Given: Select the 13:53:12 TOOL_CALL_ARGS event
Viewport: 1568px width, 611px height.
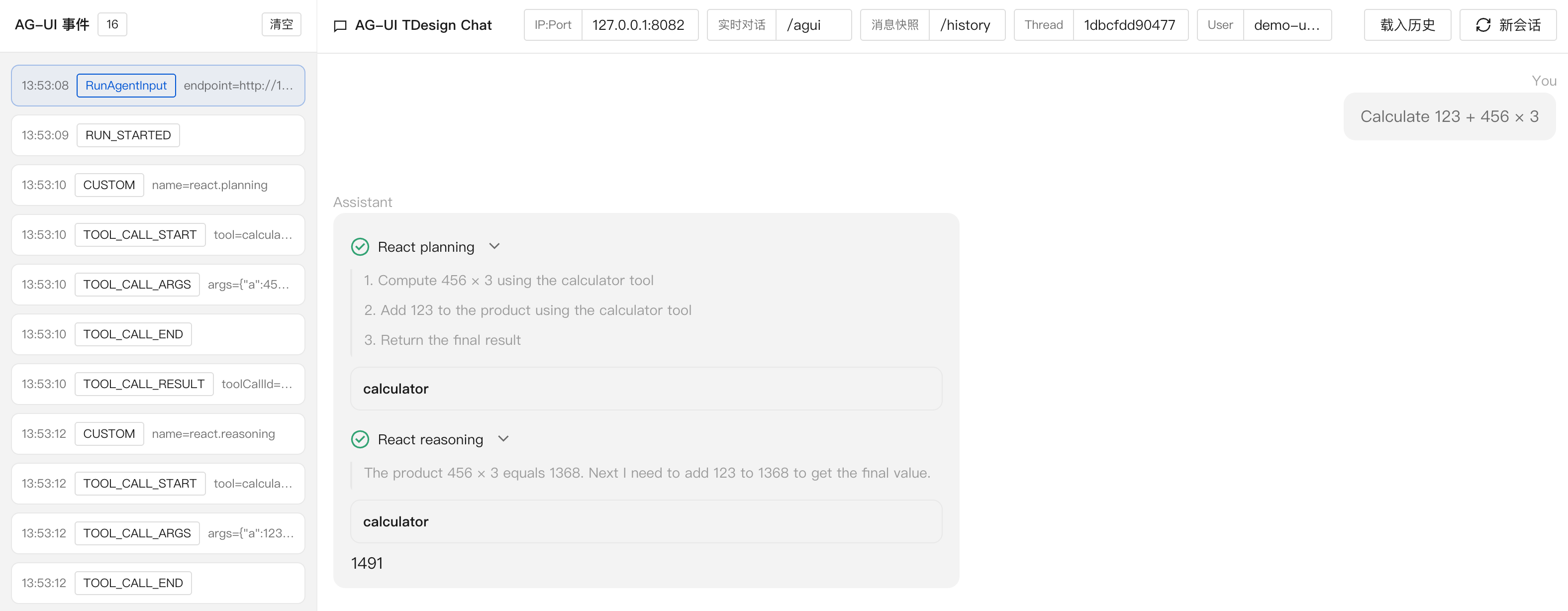Looking at the screenshot, I should [x=158, y=533].
